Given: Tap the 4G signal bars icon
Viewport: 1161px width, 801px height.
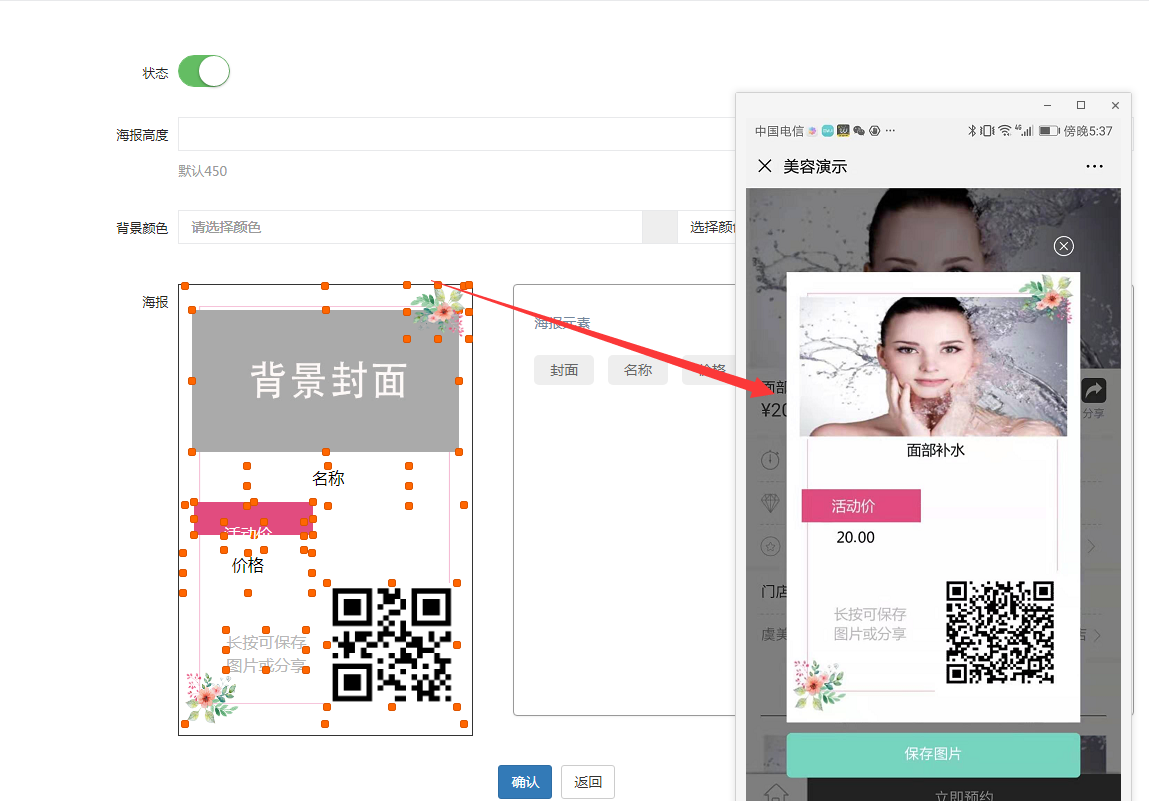Looking at the screenshot, I should (x=1024, y=130).
